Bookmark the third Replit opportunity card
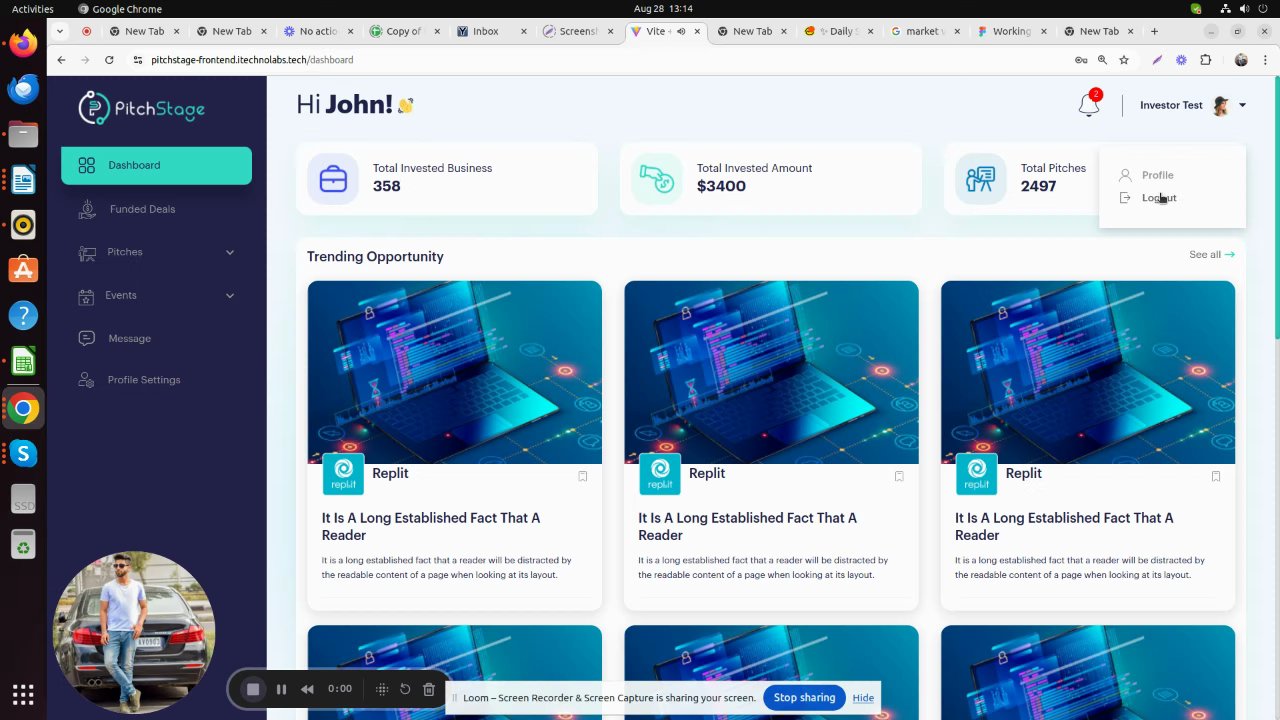This screenshot has width=1280, height=720. tap(1216, 477)
